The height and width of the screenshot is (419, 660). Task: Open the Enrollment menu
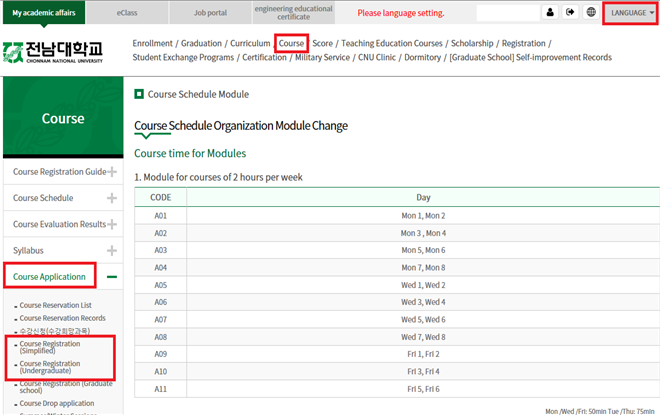click(x=152, y=43)
